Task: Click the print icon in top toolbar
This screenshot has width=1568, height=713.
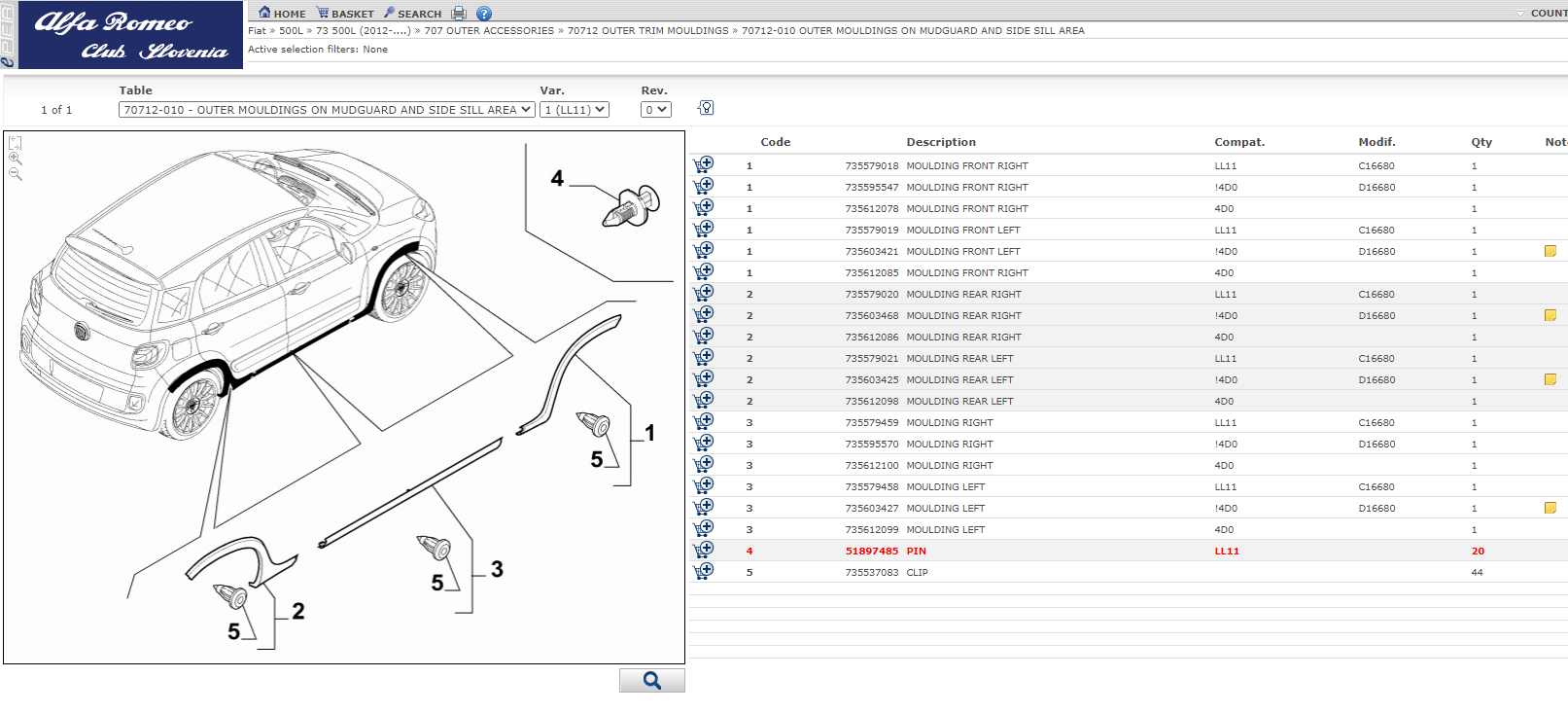Action: tap(459, 14)
